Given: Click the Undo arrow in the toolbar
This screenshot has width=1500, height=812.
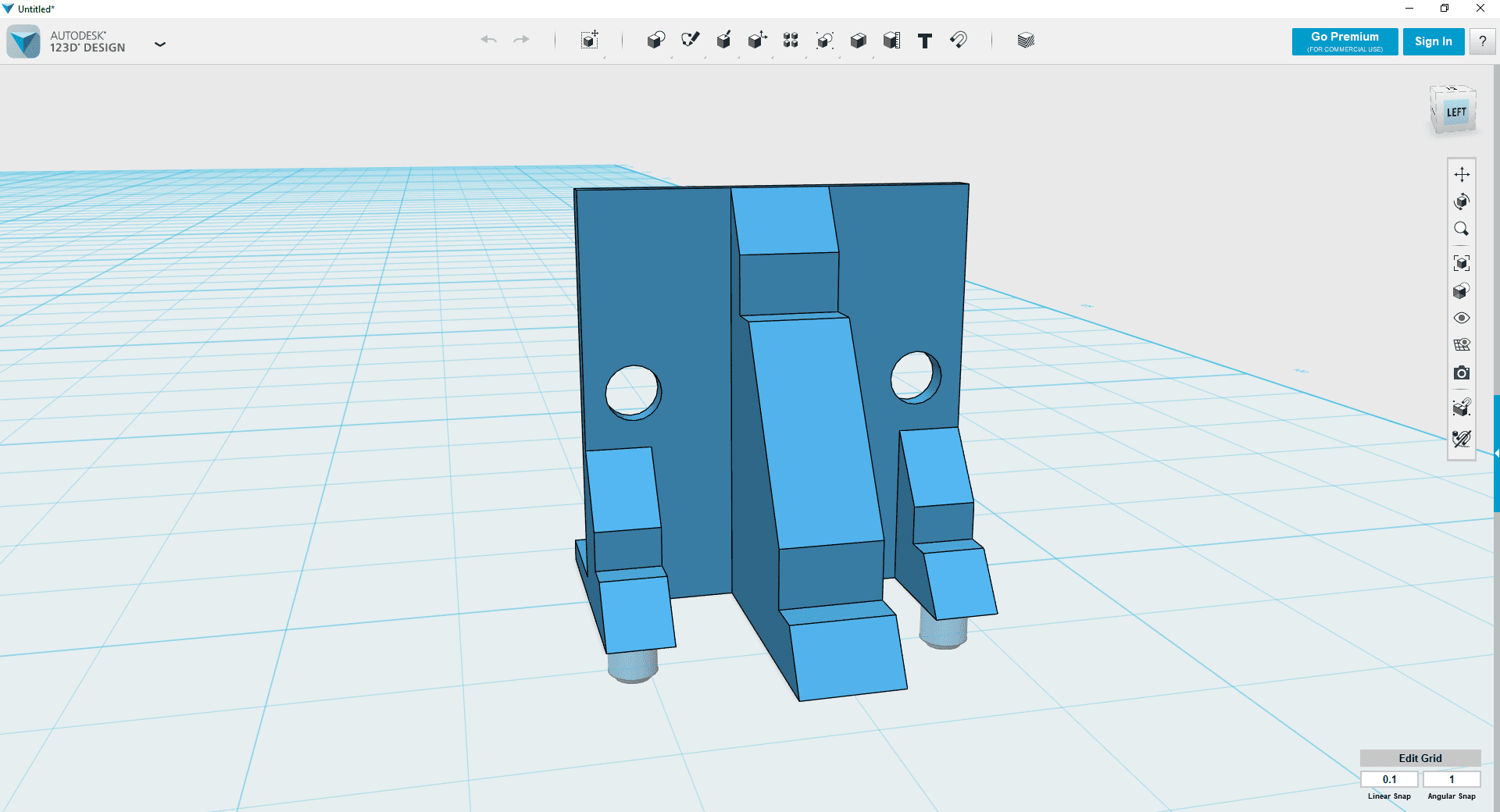Looking at the screenshot, I should click(489, 40).
